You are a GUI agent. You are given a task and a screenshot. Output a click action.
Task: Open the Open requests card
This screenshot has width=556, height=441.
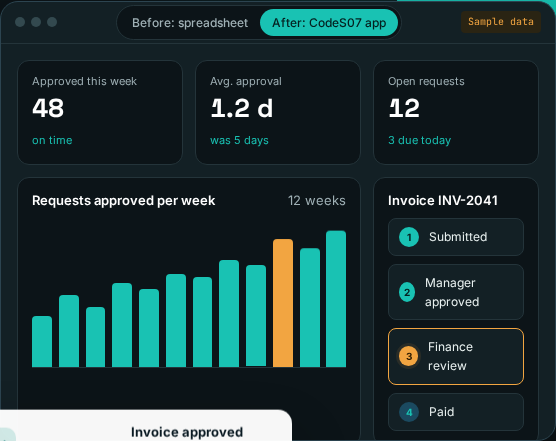tap(456, 112)
